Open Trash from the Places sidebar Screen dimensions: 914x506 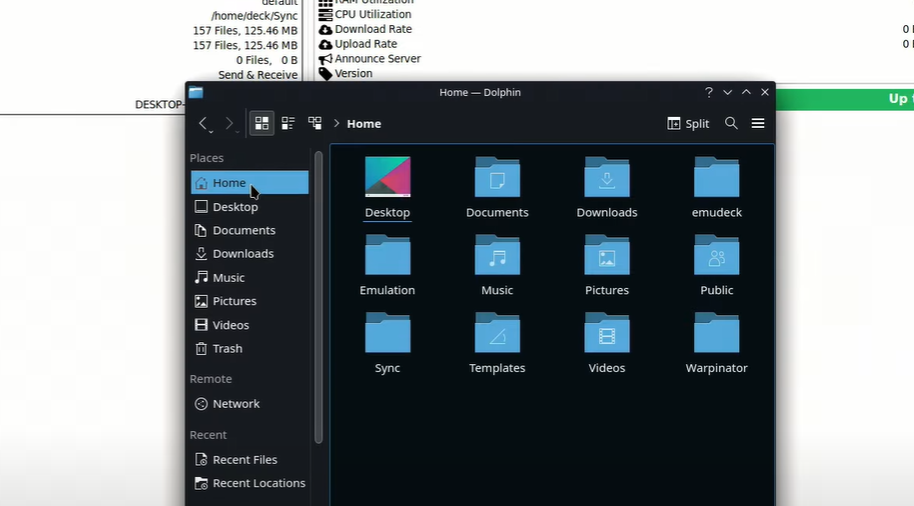[x=249, y=348]
